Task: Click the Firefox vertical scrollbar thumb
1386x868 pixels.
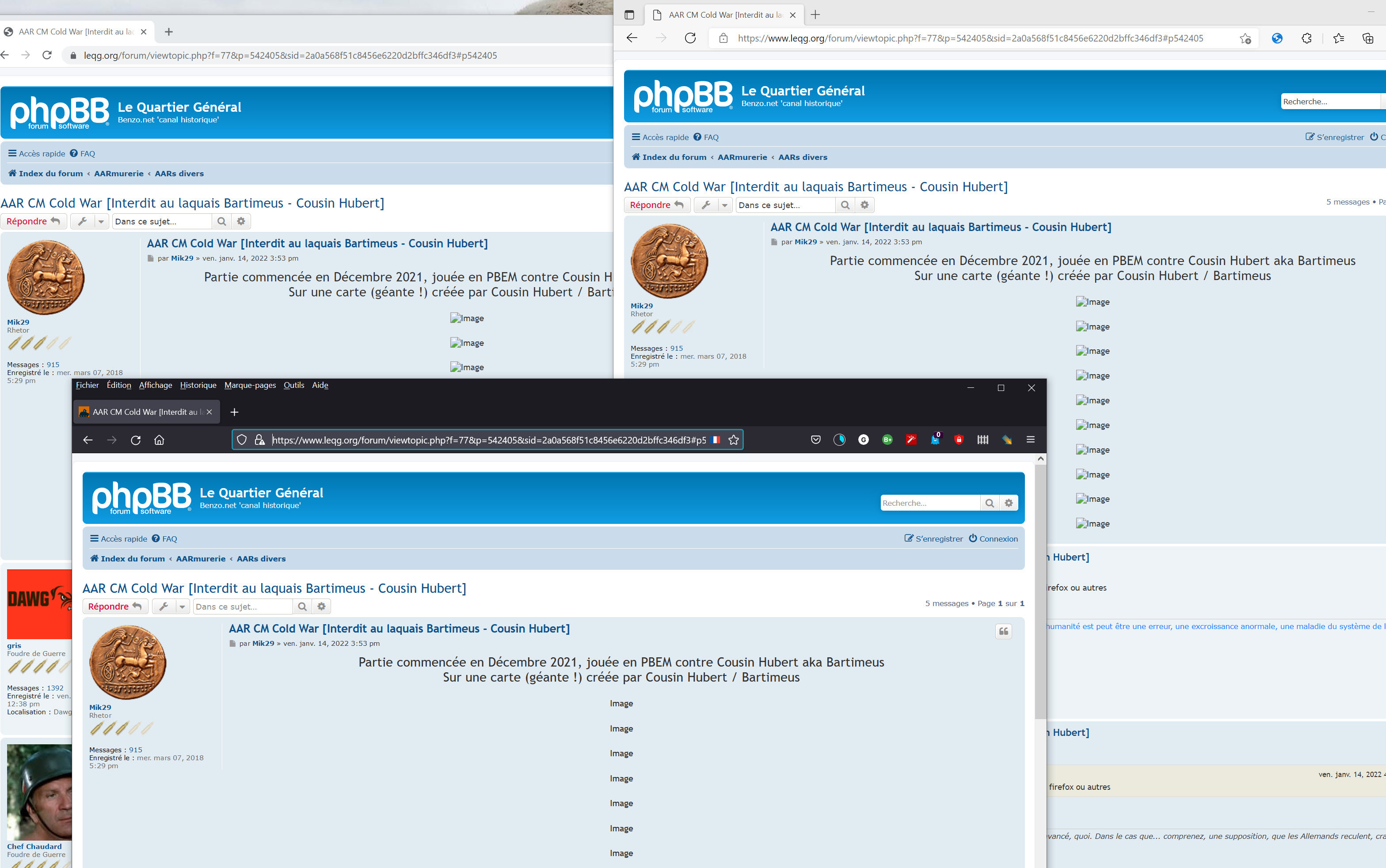Action: coord(1039,591)
